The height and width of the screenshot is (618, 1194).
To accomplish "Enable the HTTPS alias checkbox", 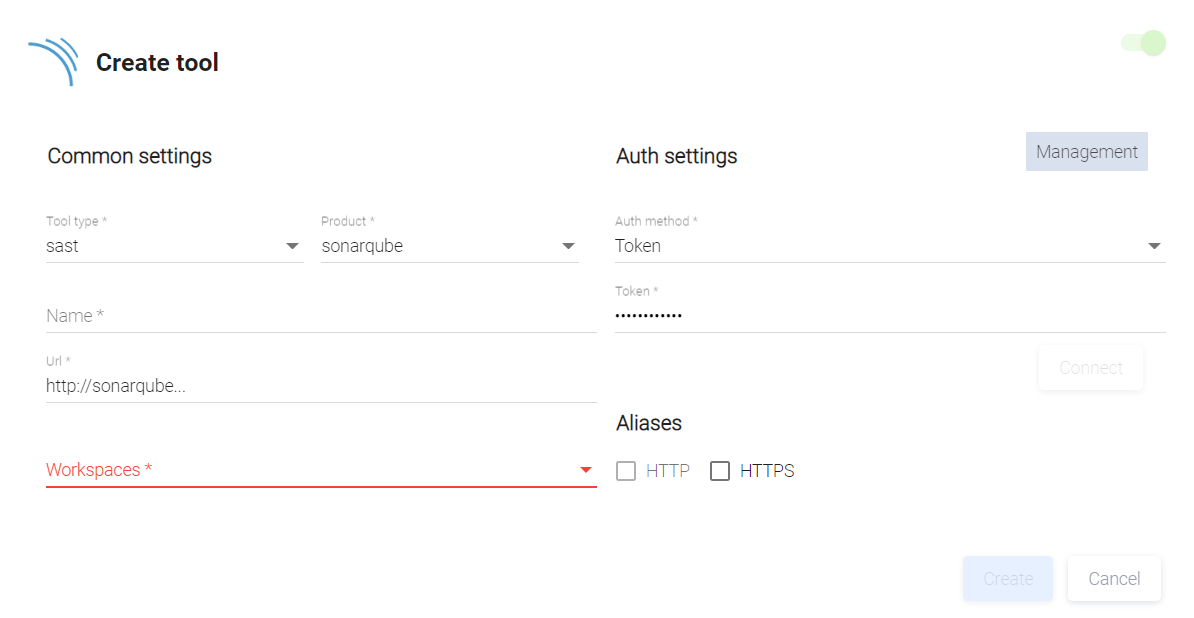I will (720, 471).
